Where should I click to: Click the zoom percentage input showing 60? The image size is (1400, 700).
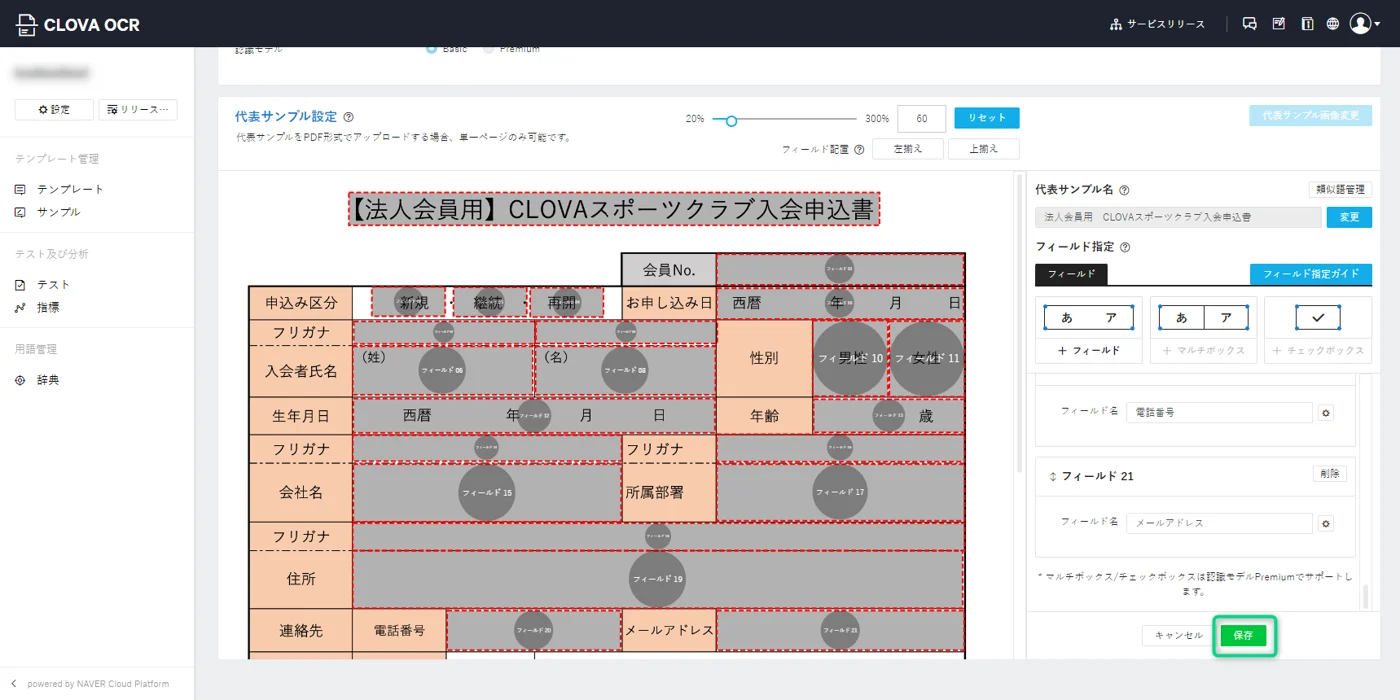[921, 118]
